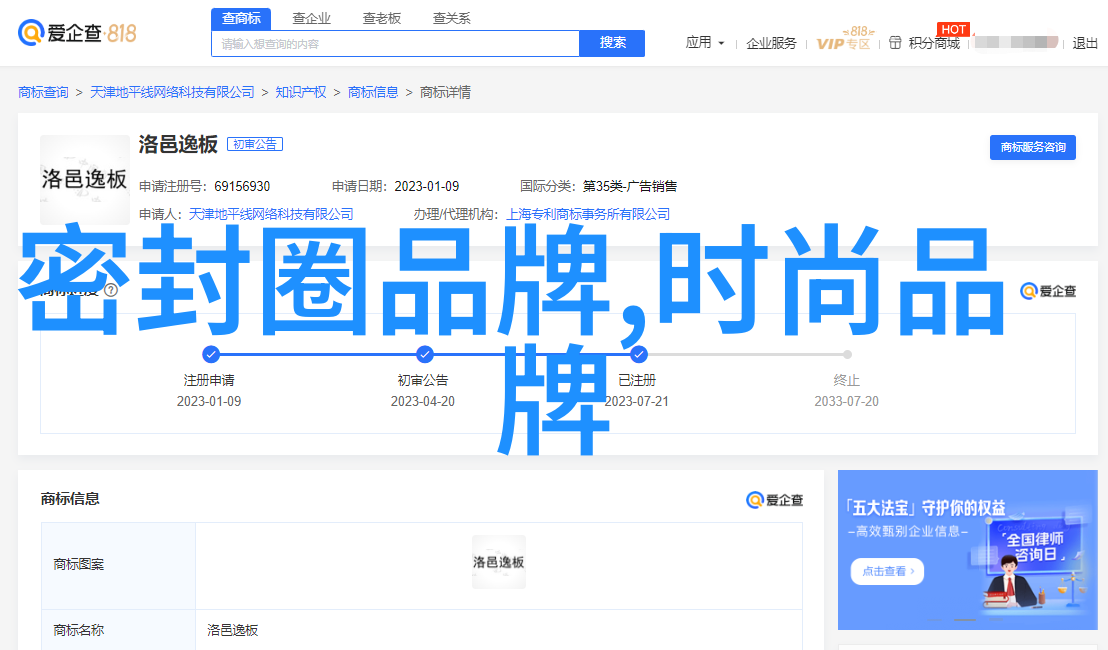Viewport: 1108px width, 650px height.
Task: Click the 第35类-广告销售 classification text
Action: (630, 187)
